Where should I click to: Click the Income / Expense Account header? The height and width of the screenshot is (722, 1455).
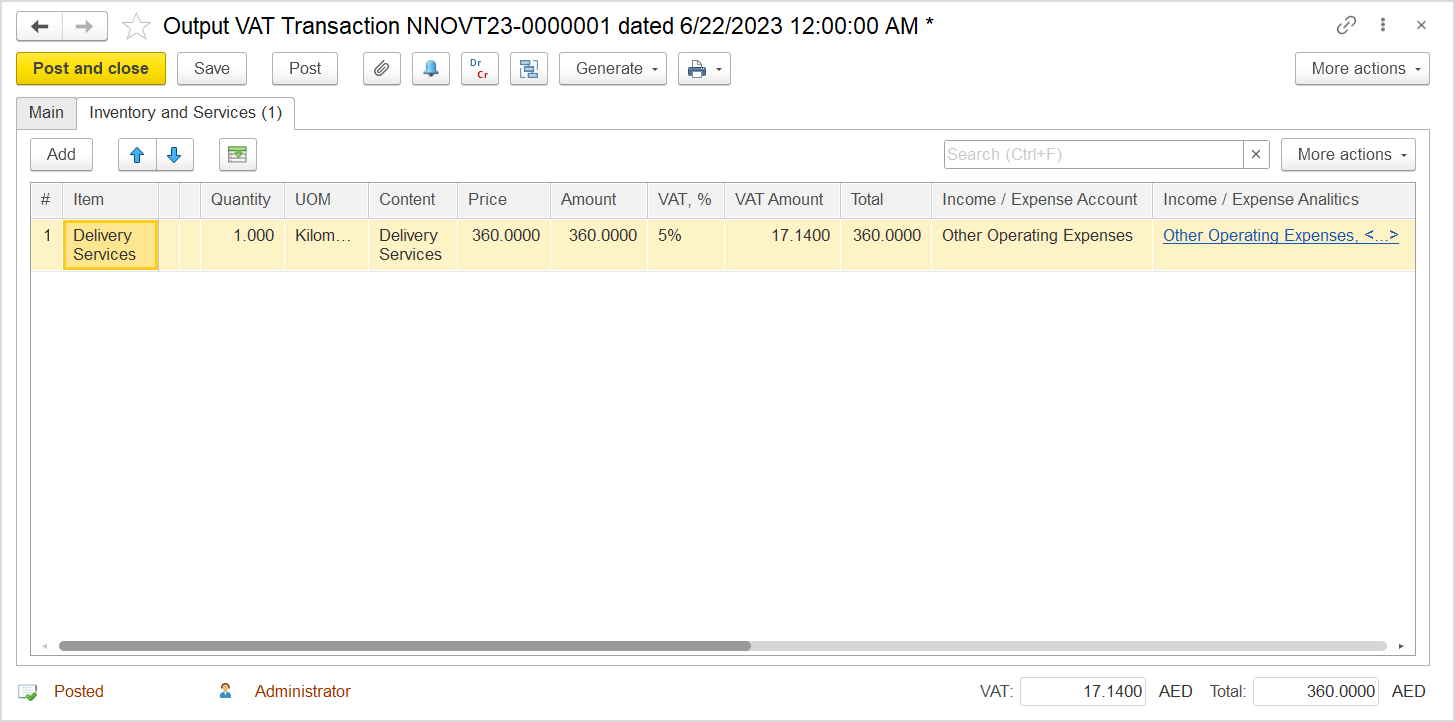click(1041, 200)
